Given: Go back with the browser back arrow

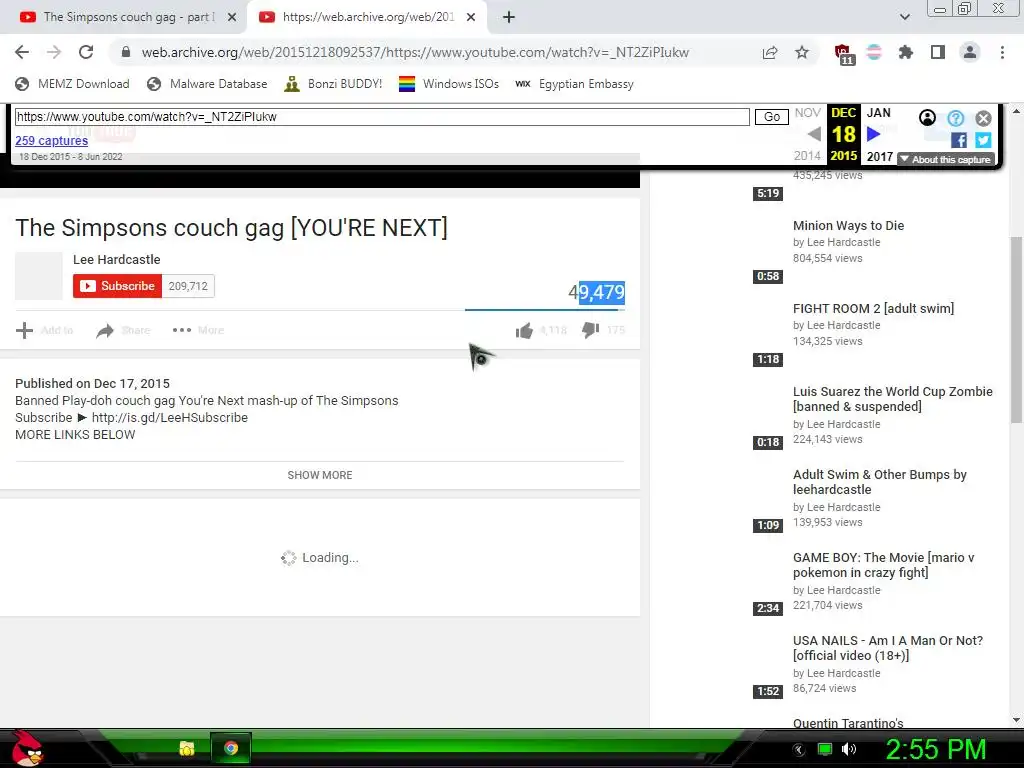Looking at the screenshot, I should point(22,52).
